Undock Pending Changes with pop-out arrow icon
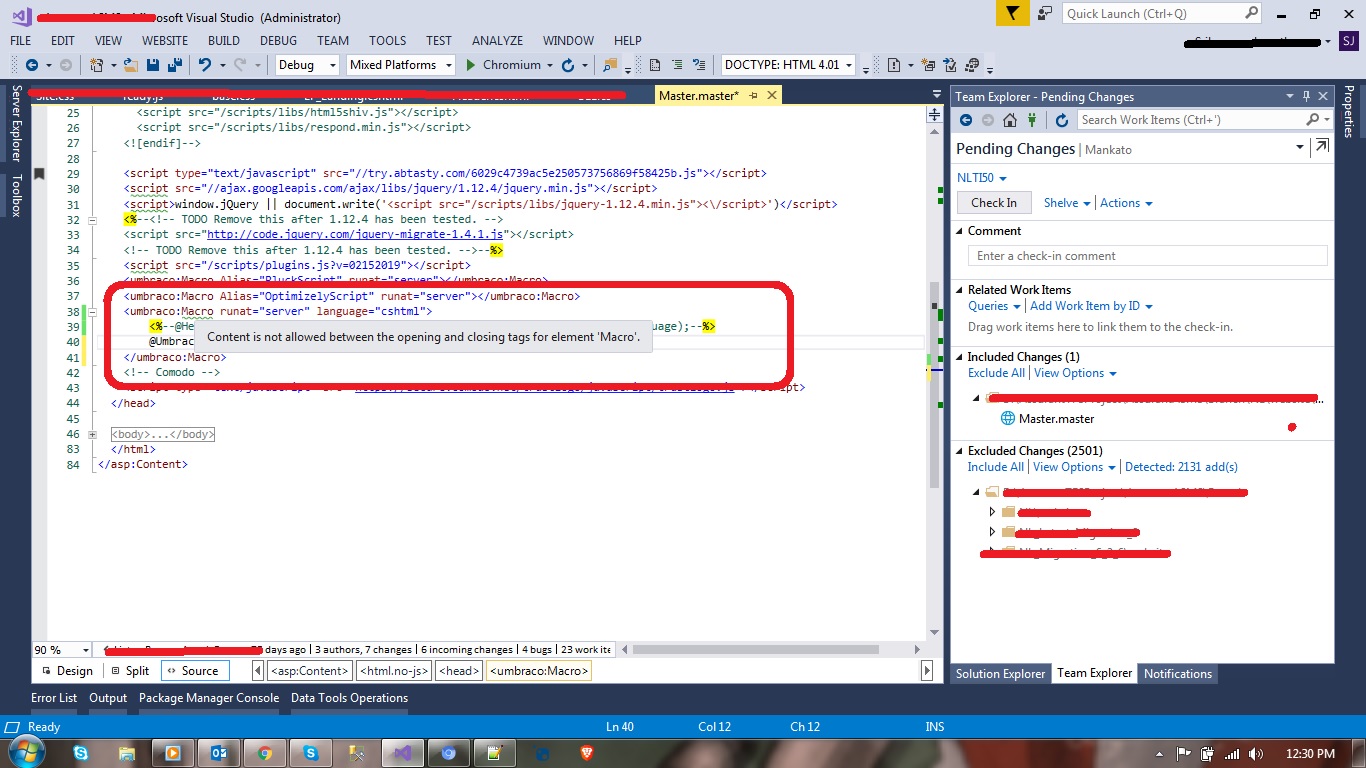This screenshot has height=768, width=1366. point(1322,147)
